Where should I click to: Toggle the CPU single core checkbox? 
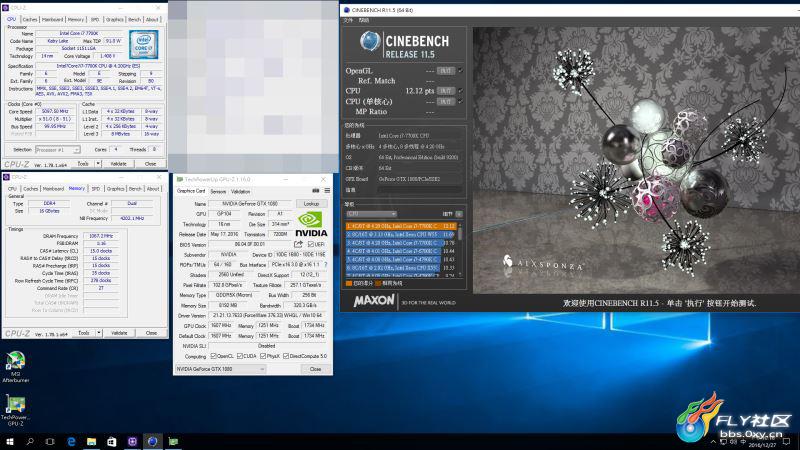(x=460, y=102)
